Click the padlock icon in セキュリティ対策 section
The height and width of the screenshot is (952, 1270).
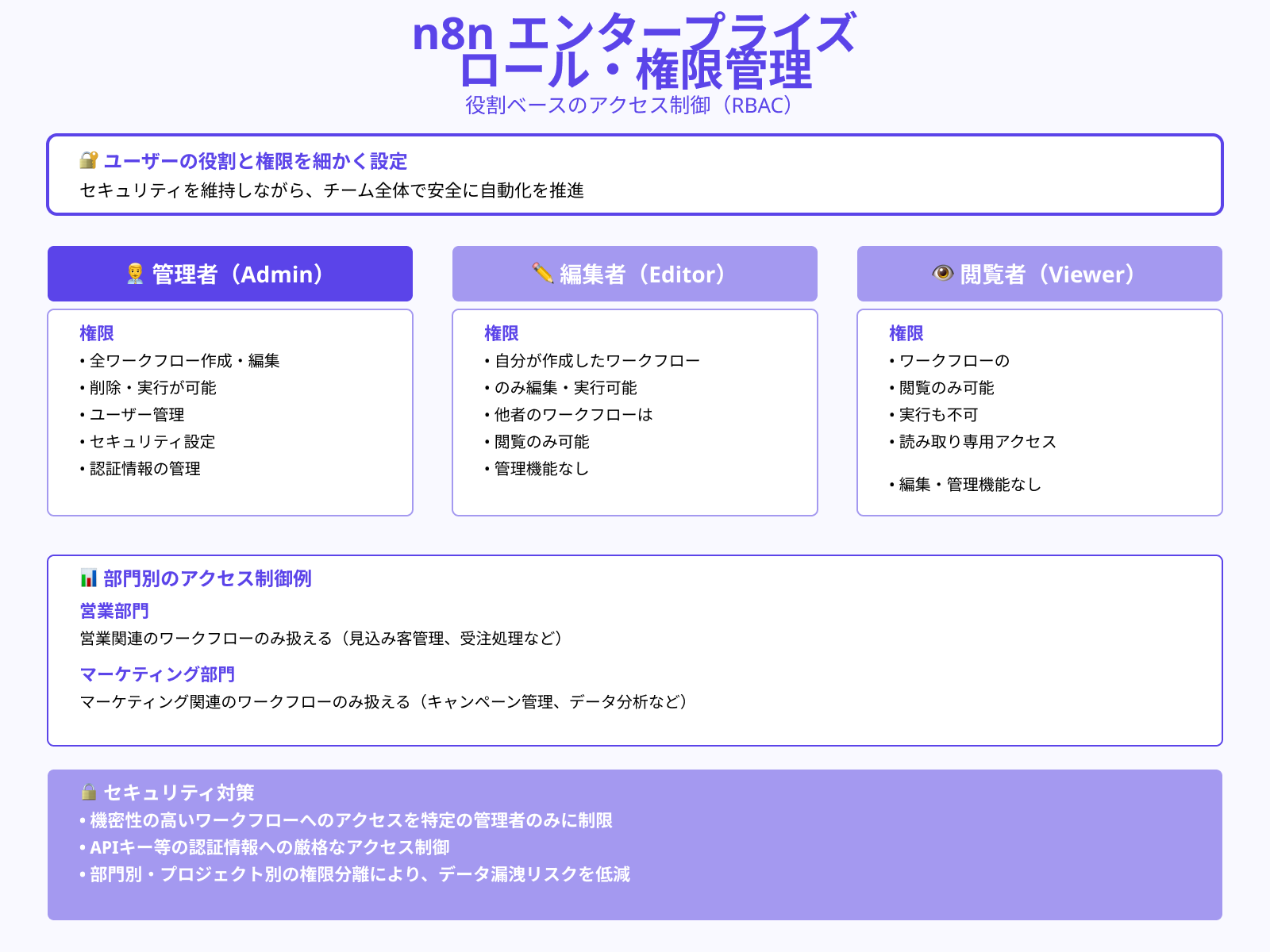(x=87, y=791)
